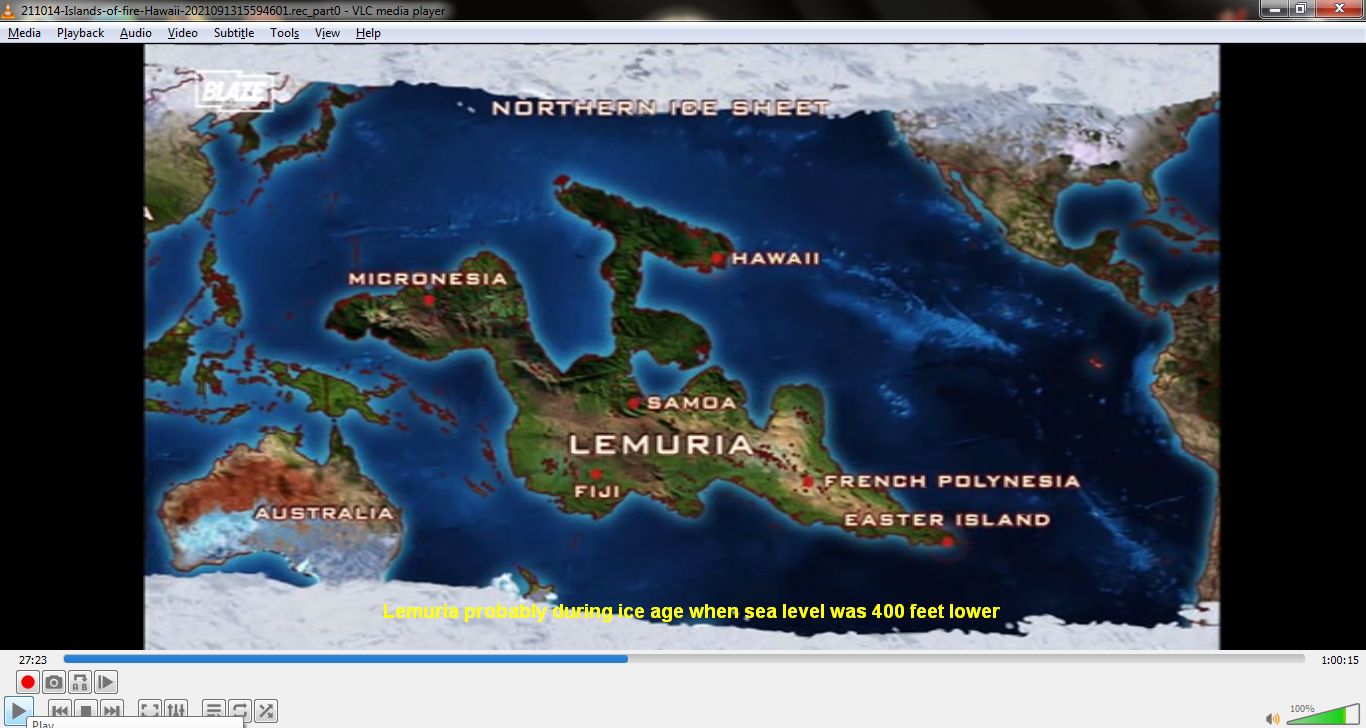
Task: Jump ahead using the seek bar
Action: point(900,658)
